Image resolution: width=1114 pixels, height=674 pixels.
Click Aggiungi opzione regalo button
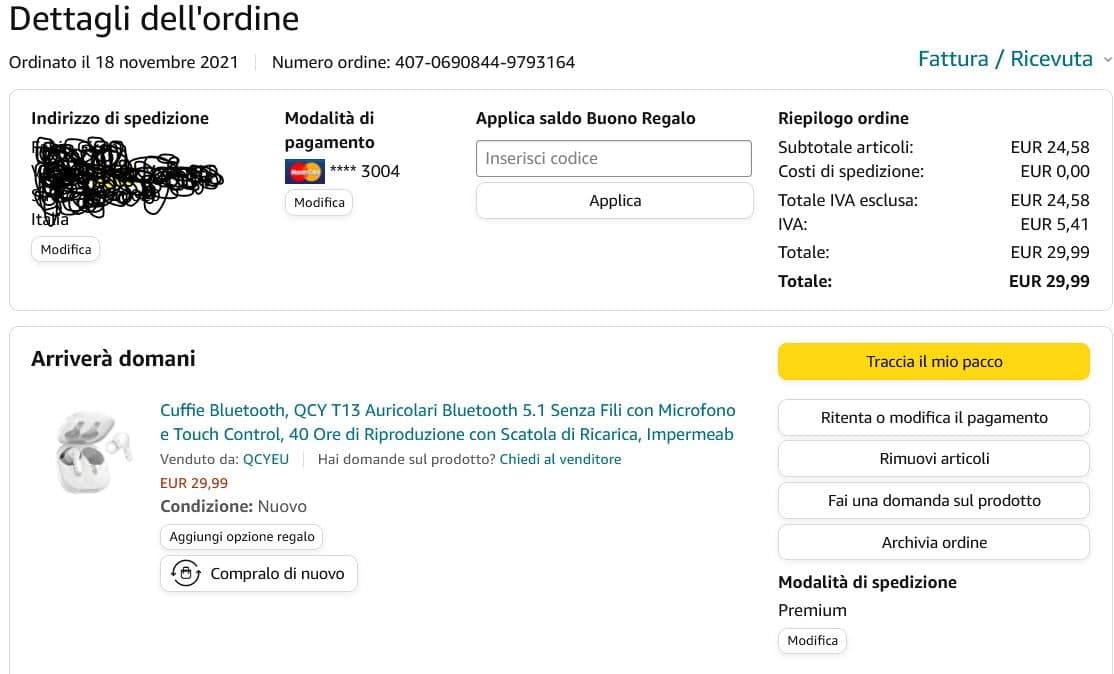[242, 537]
